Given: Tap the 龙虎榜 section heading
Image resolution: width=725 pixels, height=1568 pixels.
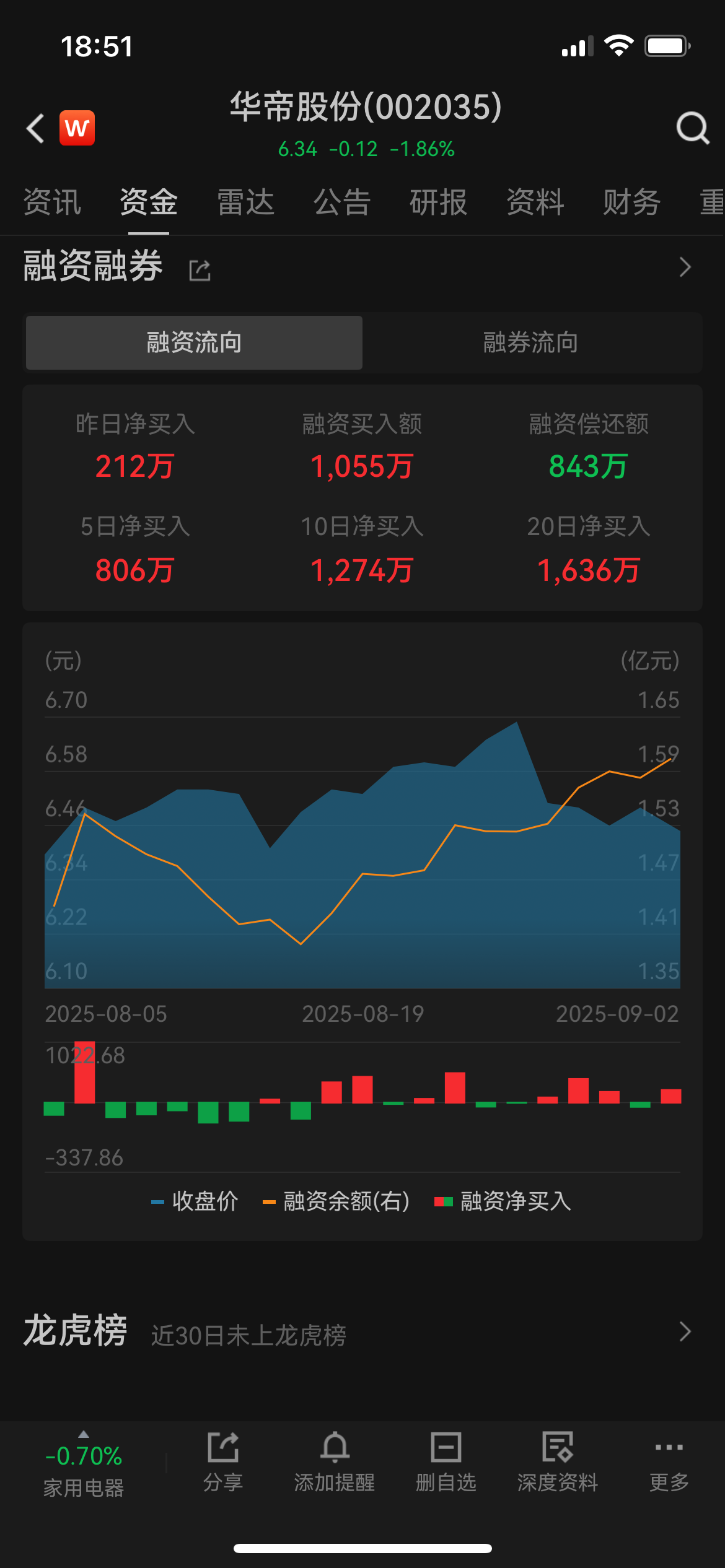Looking at the screenshot, I should pos(75,1331).
